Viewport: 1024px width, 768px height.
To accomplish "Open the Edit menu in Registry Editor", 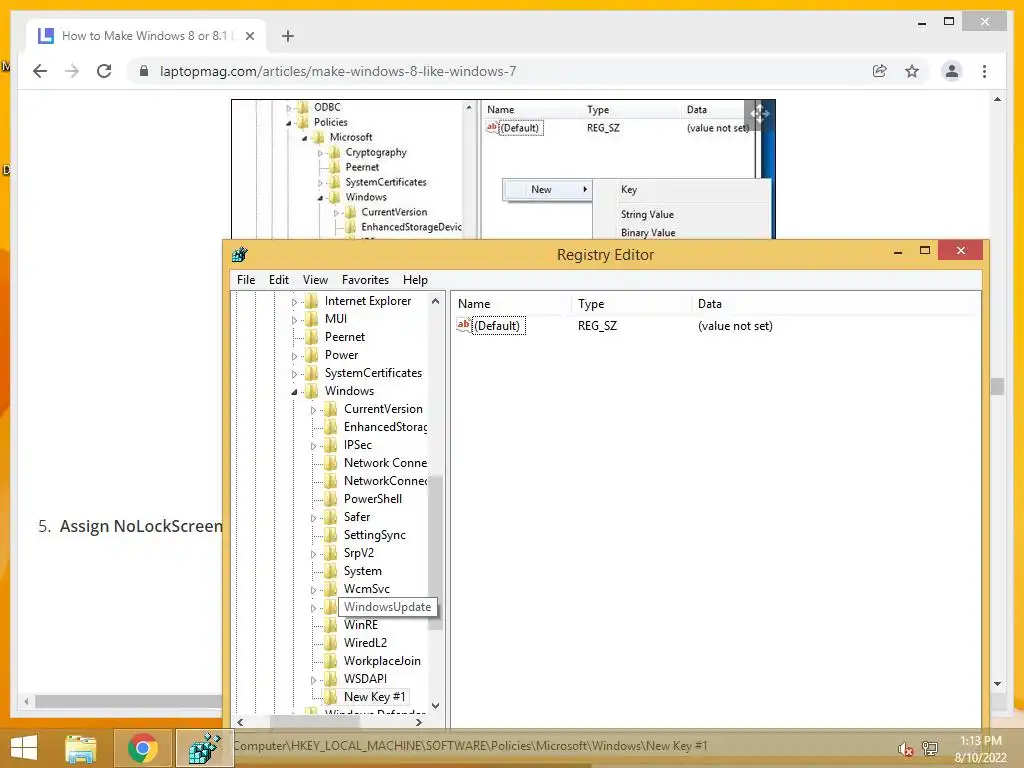I will point(279,280).
